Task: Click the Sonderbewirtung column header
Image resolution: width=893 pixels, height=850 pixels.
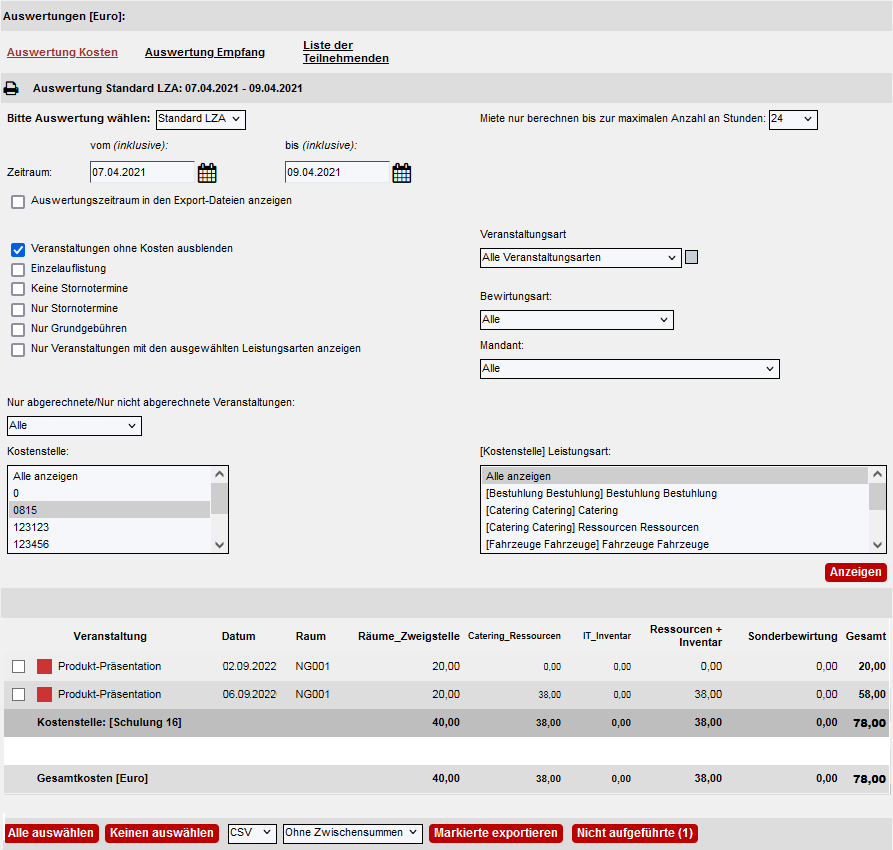Action: tap(792, 636)
